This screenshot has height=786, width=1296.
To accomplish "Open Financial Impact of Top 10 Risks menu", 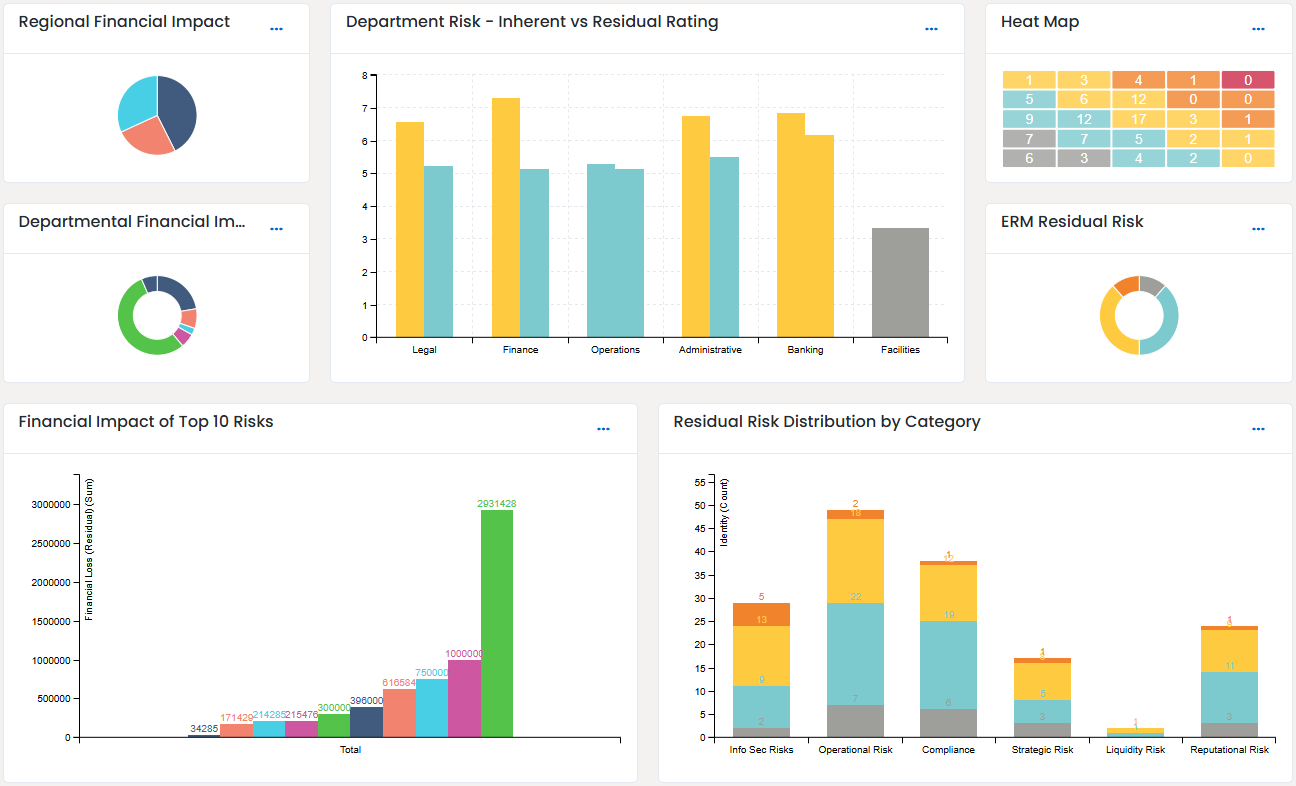I will pos(603,429).
